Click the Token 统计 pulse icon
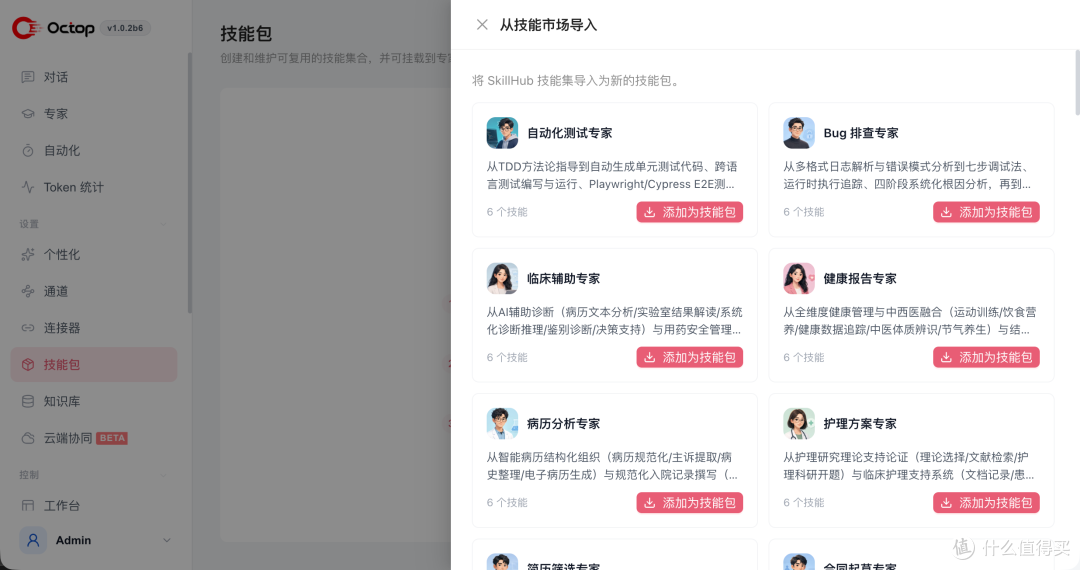The width and height of the screenshot is (1080, 570). (x=28, y=187)
